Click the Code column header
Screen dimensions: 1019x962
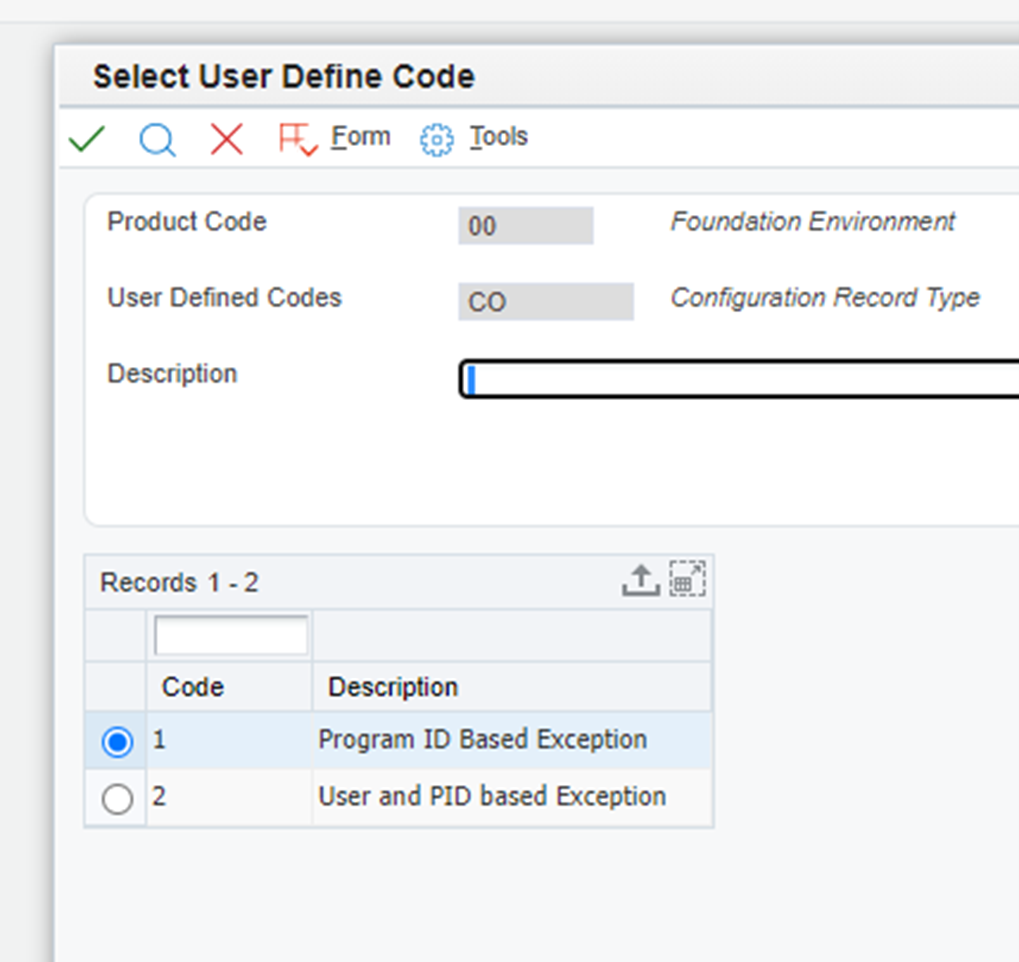tap(229, 687)
